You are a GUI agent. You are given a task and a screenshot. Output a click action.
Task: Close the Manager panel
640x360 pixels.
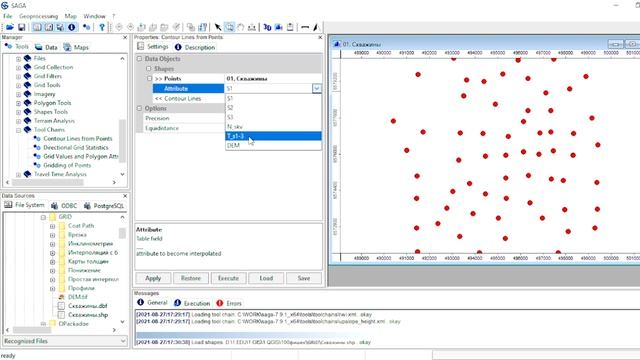point(125,38)
